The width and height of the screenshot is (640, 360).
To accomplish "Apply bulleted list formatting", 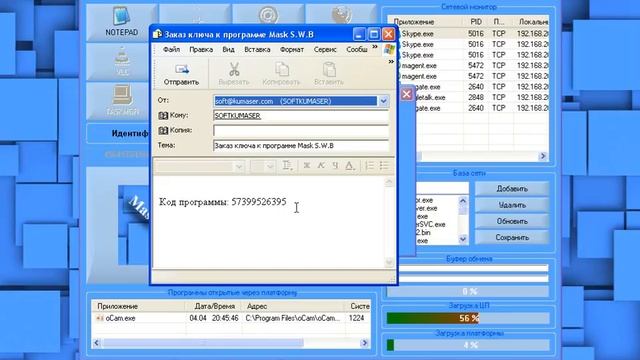I will click(384, 165).
